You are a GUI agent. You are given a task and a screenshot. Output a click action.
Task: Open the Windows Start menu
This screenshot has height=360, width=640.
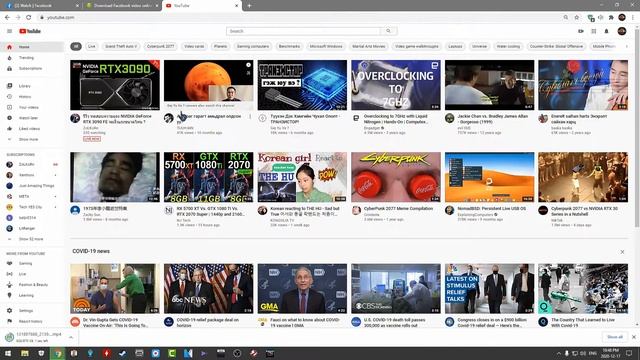tap(8, 353)
